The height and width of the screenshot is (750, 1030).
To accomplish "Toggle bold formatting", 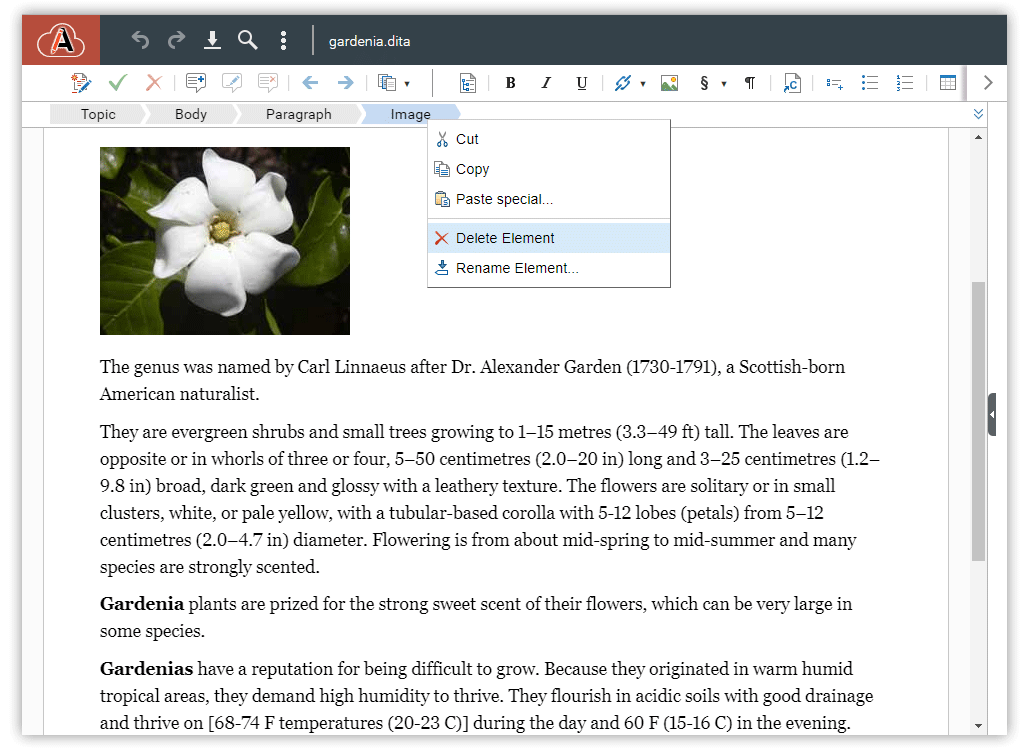I will 510,83.
